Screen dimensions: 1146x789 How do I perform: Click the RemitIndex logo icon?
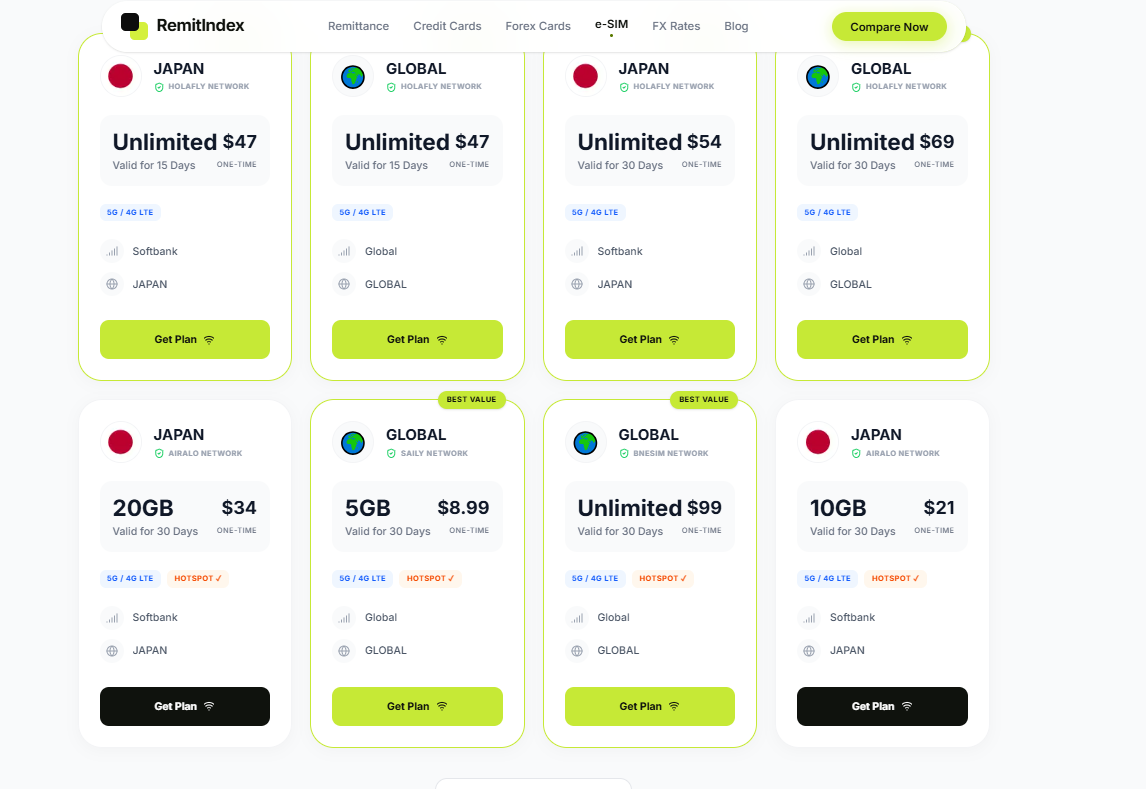click(134, 26)
